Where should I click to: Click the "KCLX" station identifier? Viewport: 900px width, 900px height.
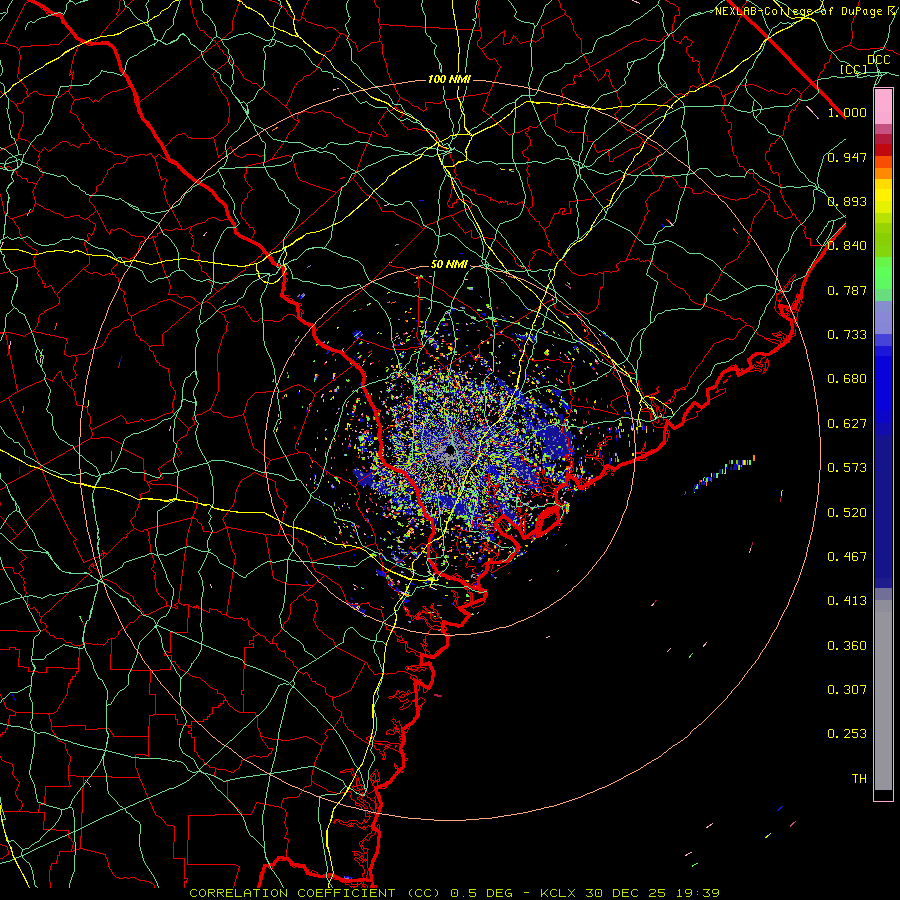point(557,893)
